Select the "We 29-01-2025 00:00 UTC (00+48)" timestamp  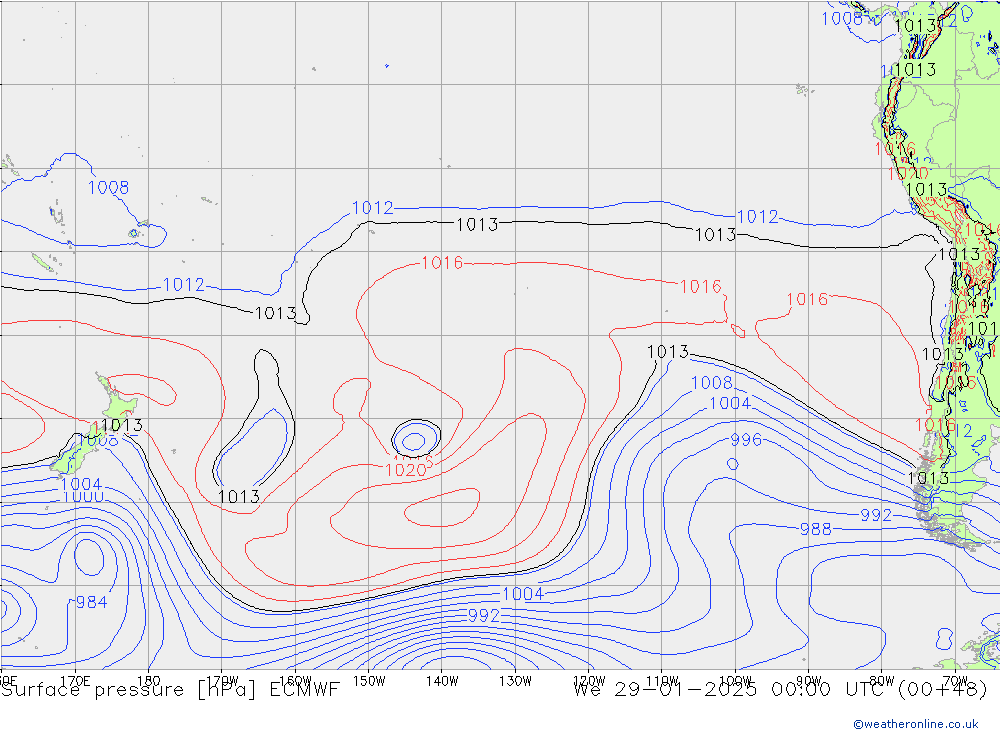click(x=781, y=690)
